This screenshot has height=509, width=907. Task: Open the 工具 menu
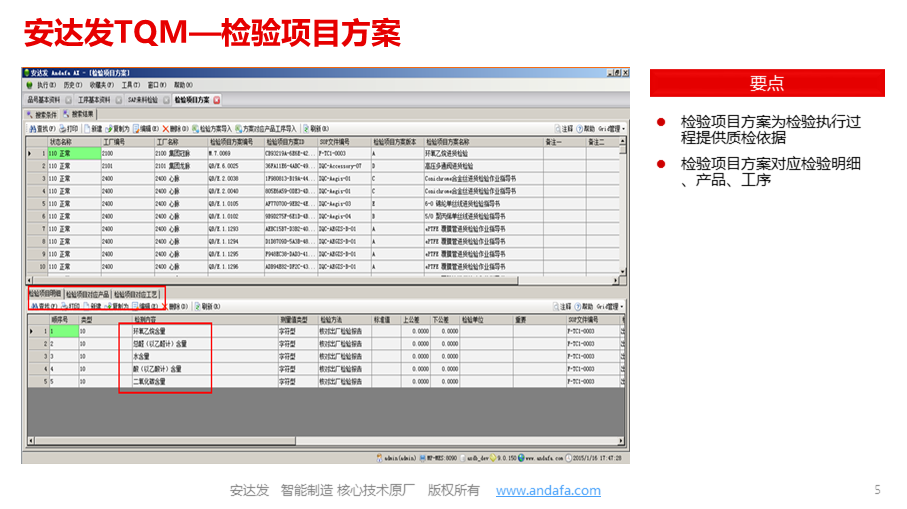131,85
